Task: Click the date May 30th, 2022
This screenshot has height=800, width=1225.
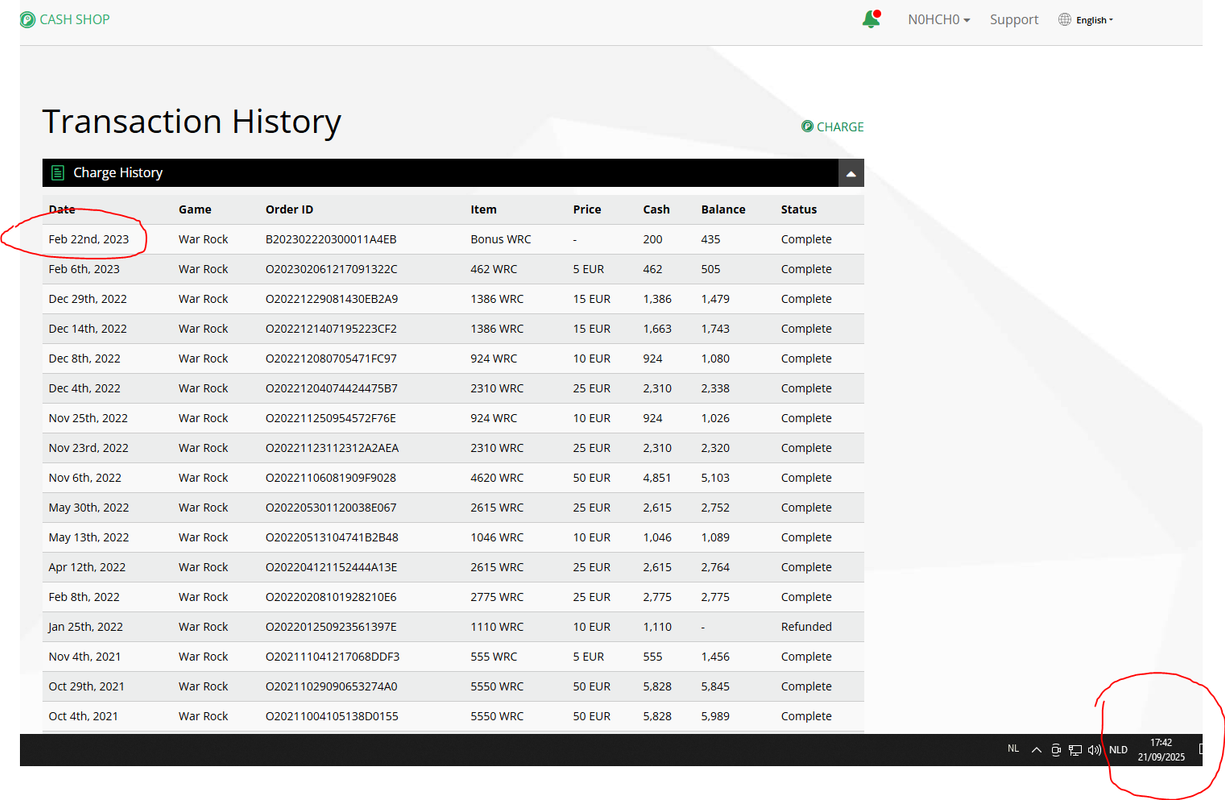Action: pyautogui.click(x=89, y=508)
